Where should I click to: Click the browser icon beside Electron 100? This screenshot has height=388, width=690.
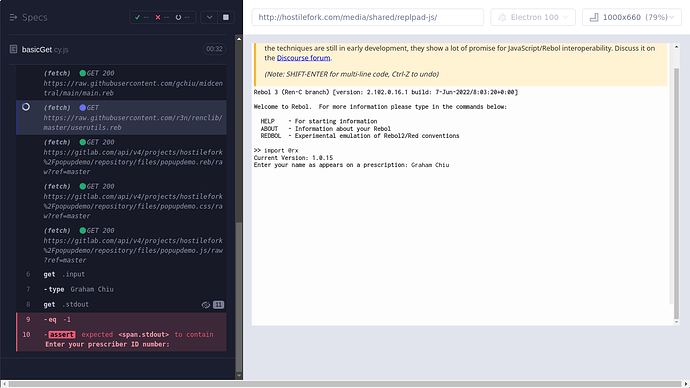click(x=502, y=17)
